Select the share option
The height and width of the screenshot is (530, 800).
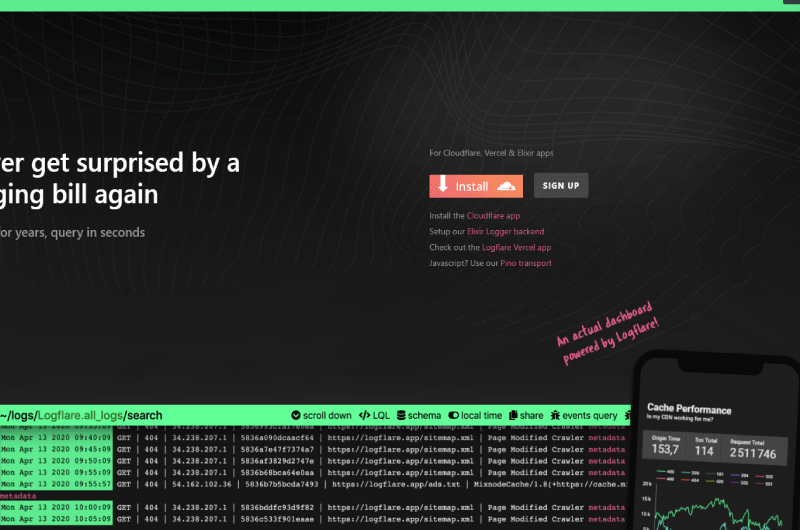point(526,415)
